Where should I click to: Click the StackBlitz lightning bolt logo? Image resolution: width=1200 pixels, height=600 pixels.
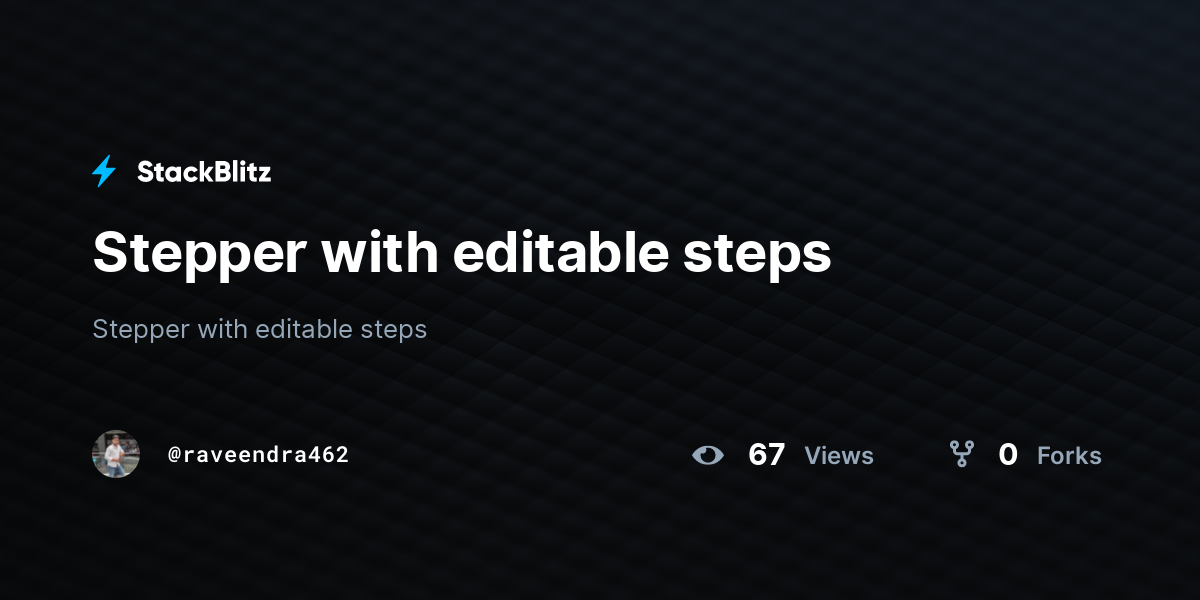pyautogui.click(x=104, y=172)
